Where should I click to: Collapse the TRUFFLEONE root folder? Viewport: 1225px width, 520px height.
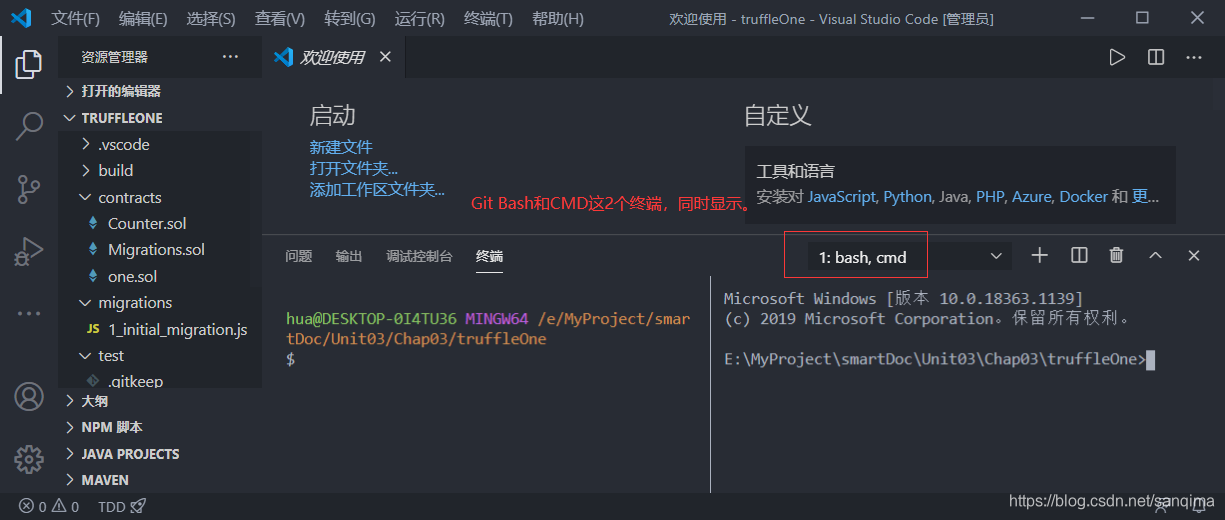(160, 118)
